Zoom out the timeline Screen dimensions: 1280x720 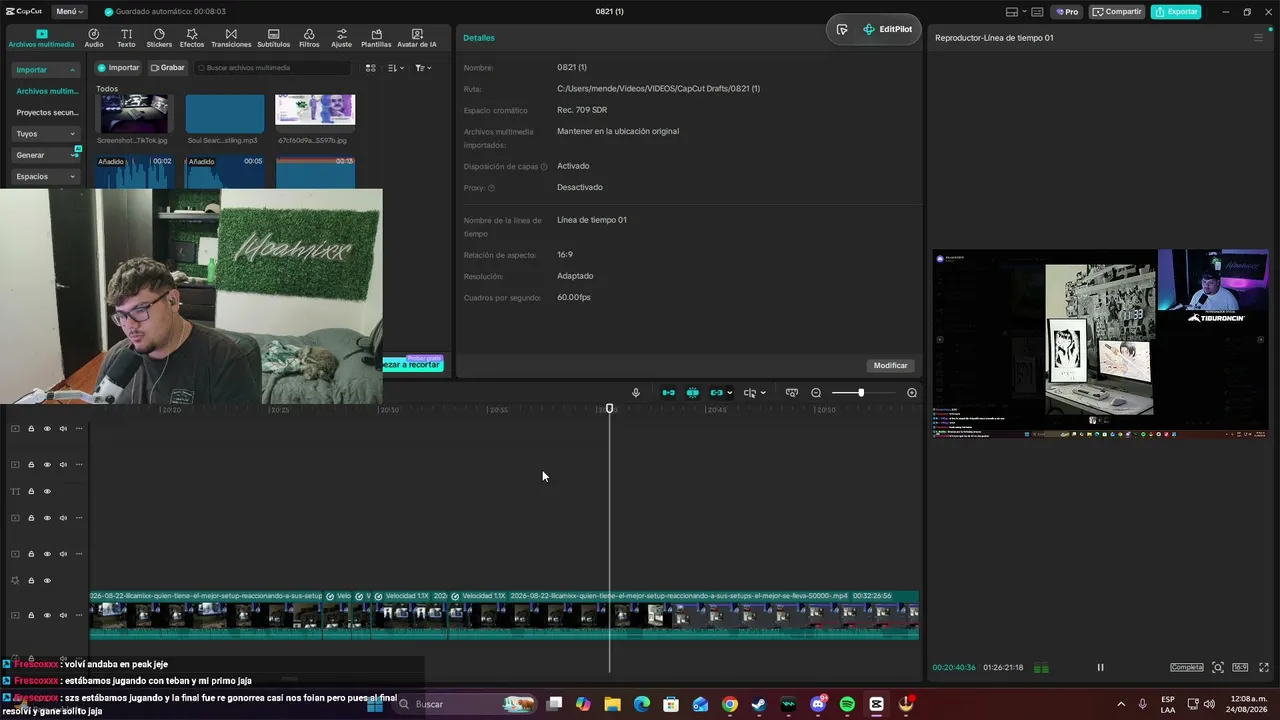click(816, 393)
